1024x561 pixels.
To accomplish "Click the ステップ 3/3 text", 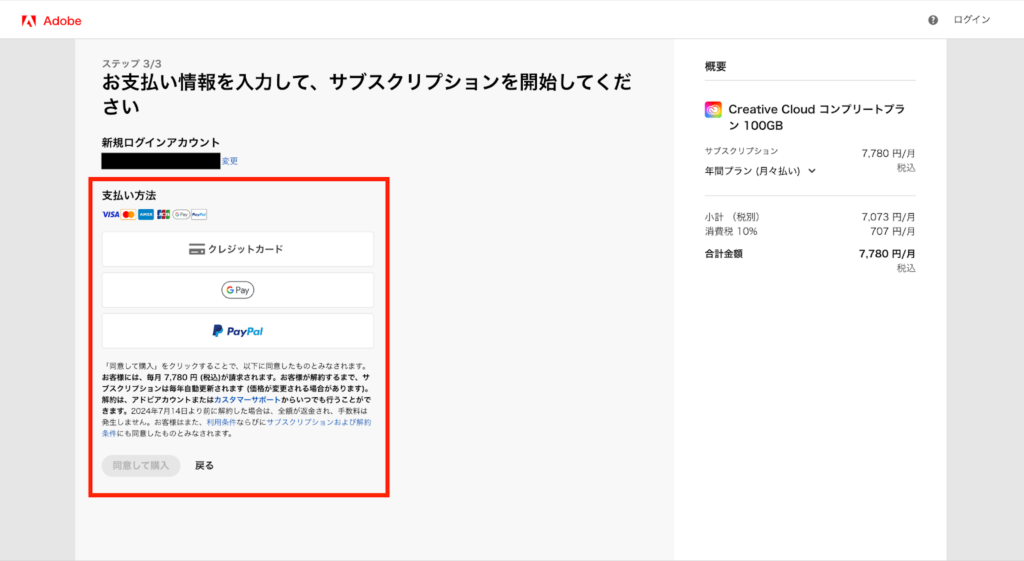I will pyautogui.click(x=131, y=63).
